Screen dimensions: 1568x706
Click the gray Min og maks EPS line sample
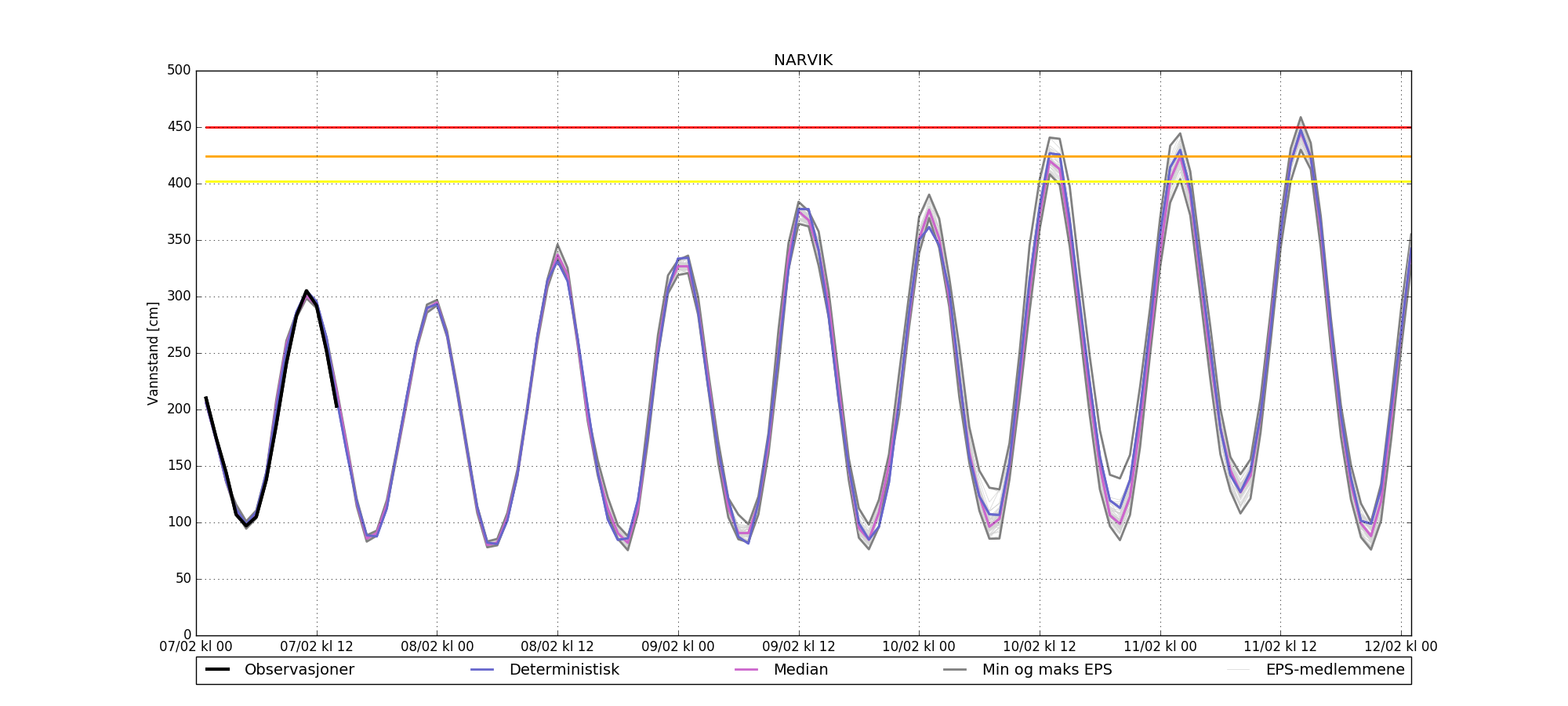tap(955, 670)
